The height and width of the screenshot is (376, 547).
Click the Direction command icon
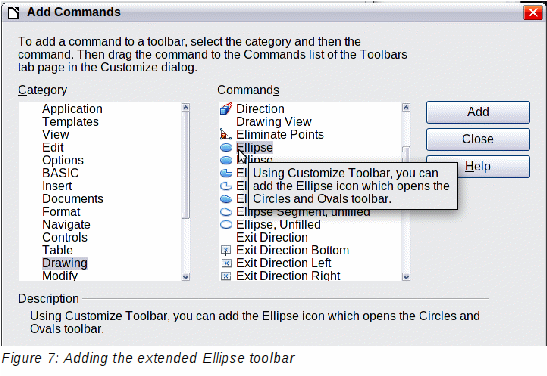coord(226,109)
